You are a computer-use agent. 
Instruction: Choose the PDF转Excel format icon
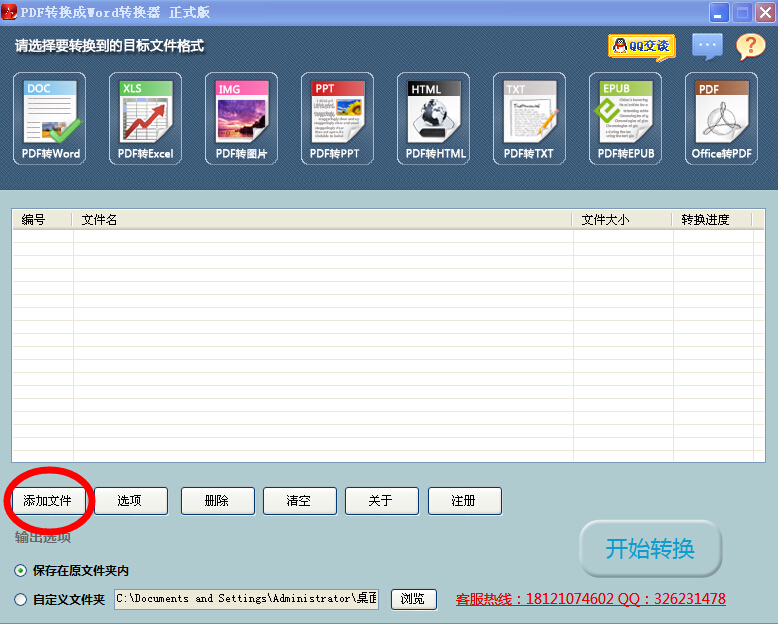tap(145, 119)
